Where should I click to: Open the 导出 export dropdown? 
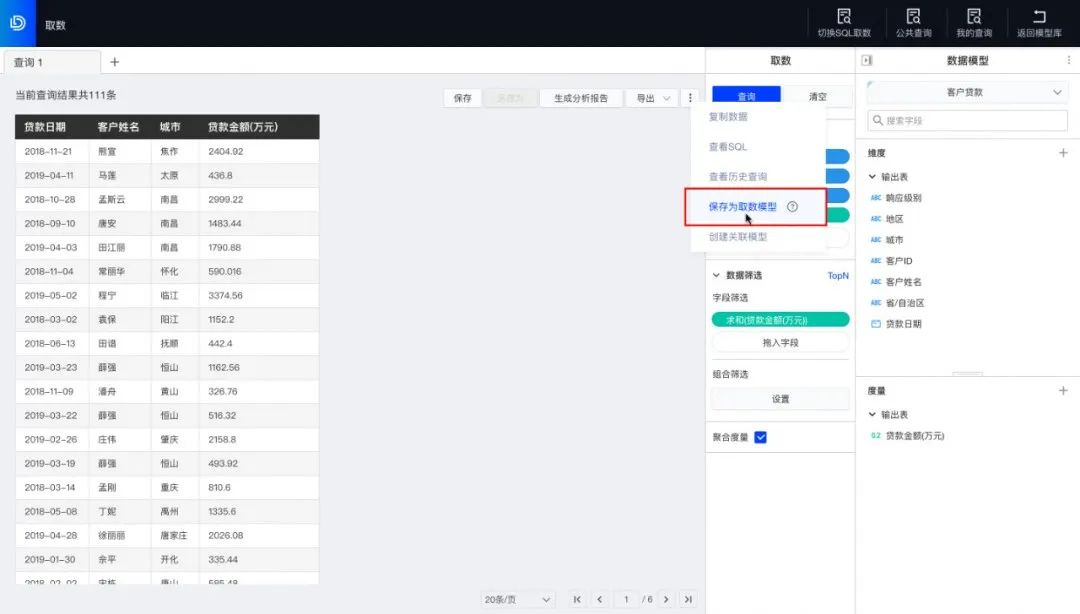(x=652, y=98)
